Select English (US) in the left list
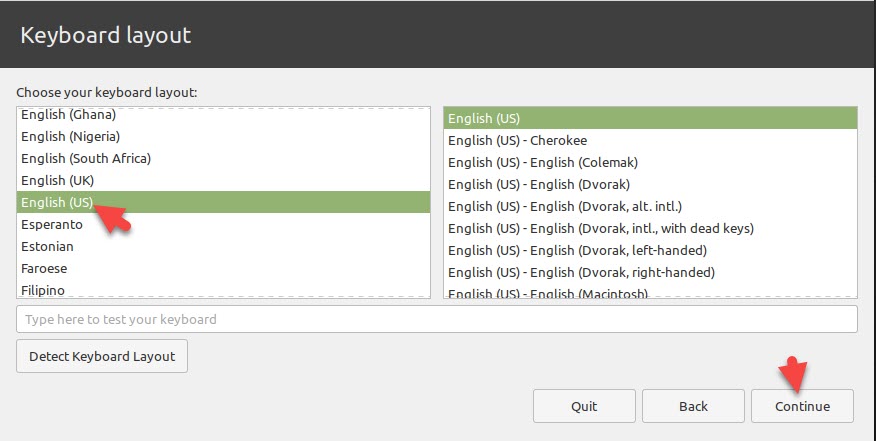 pyautogui.click(x=57, y=202)
